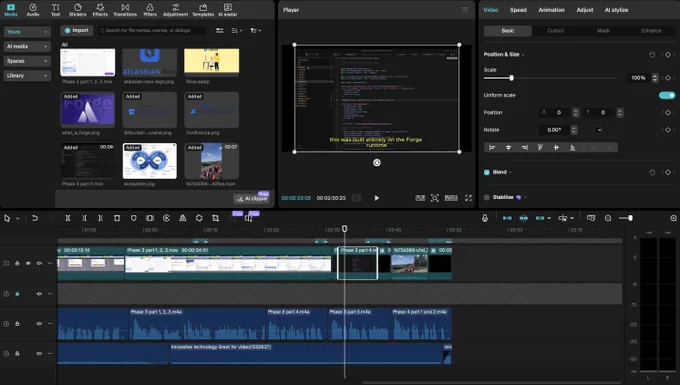Screen dimensions: 680x385
Task: Click the Import button
Action: (77, 30)
